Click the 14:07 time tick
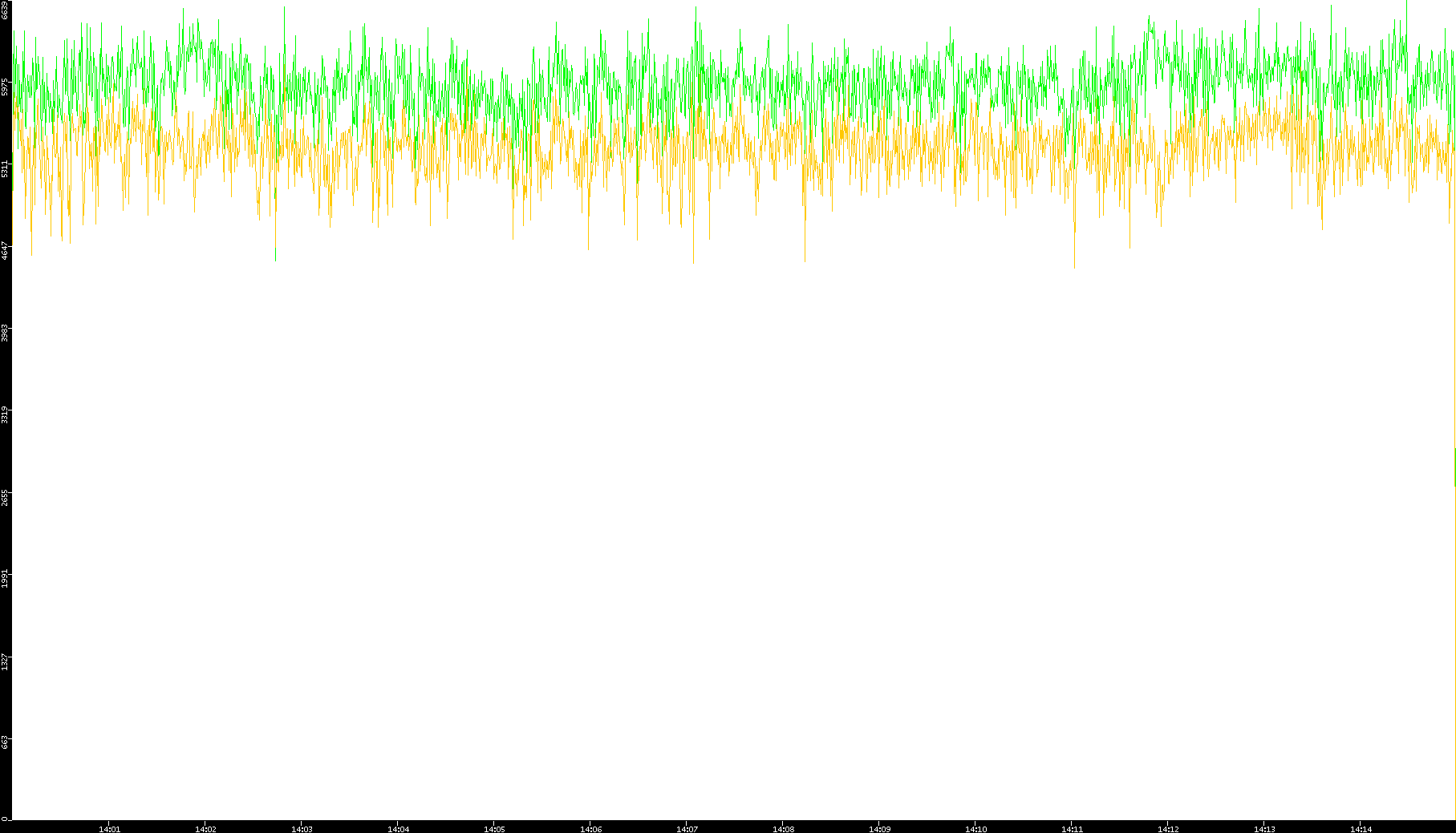 click(687, 829)
